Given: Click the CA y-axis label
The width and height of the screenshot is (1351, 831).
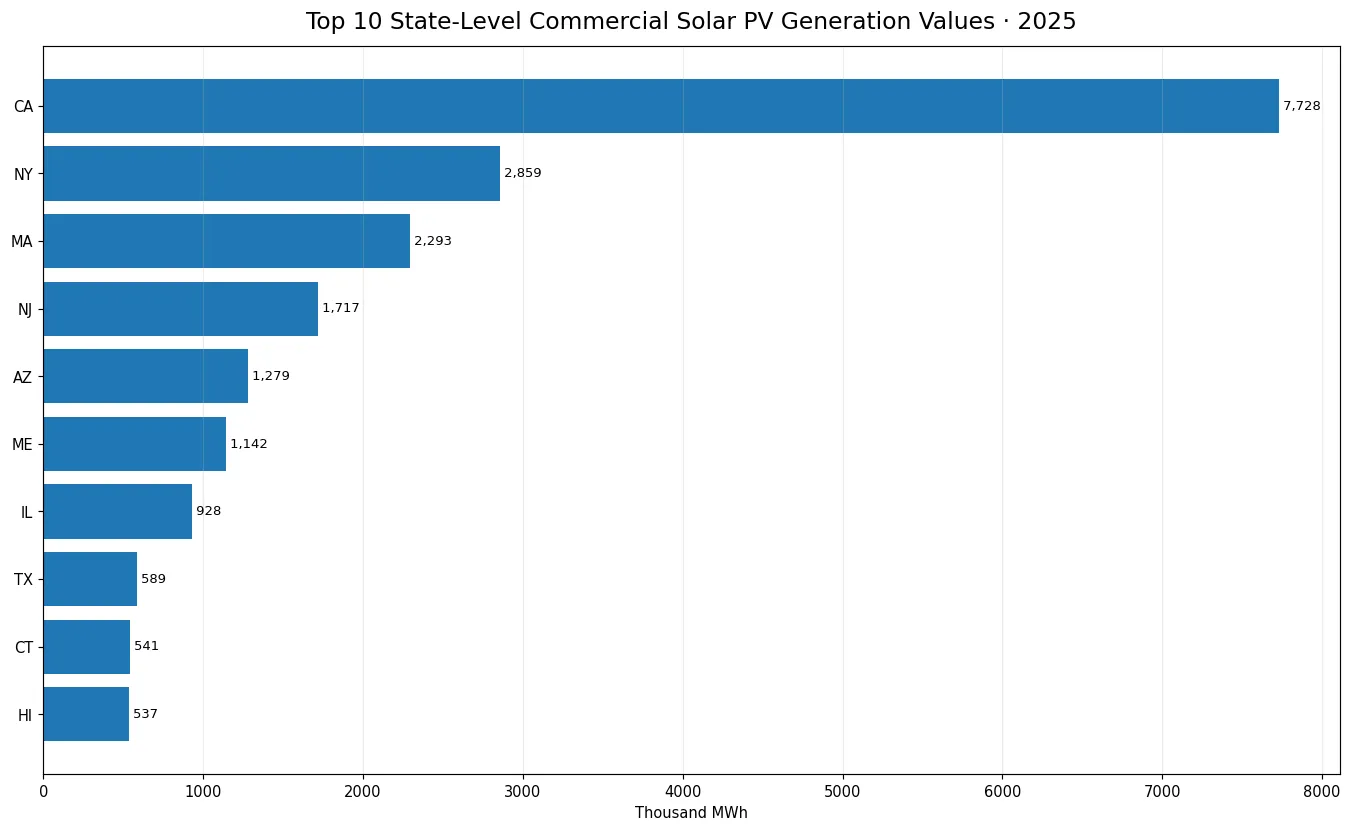Looking at the screenshot, I should pyautogui.click(x=24, y=107).
